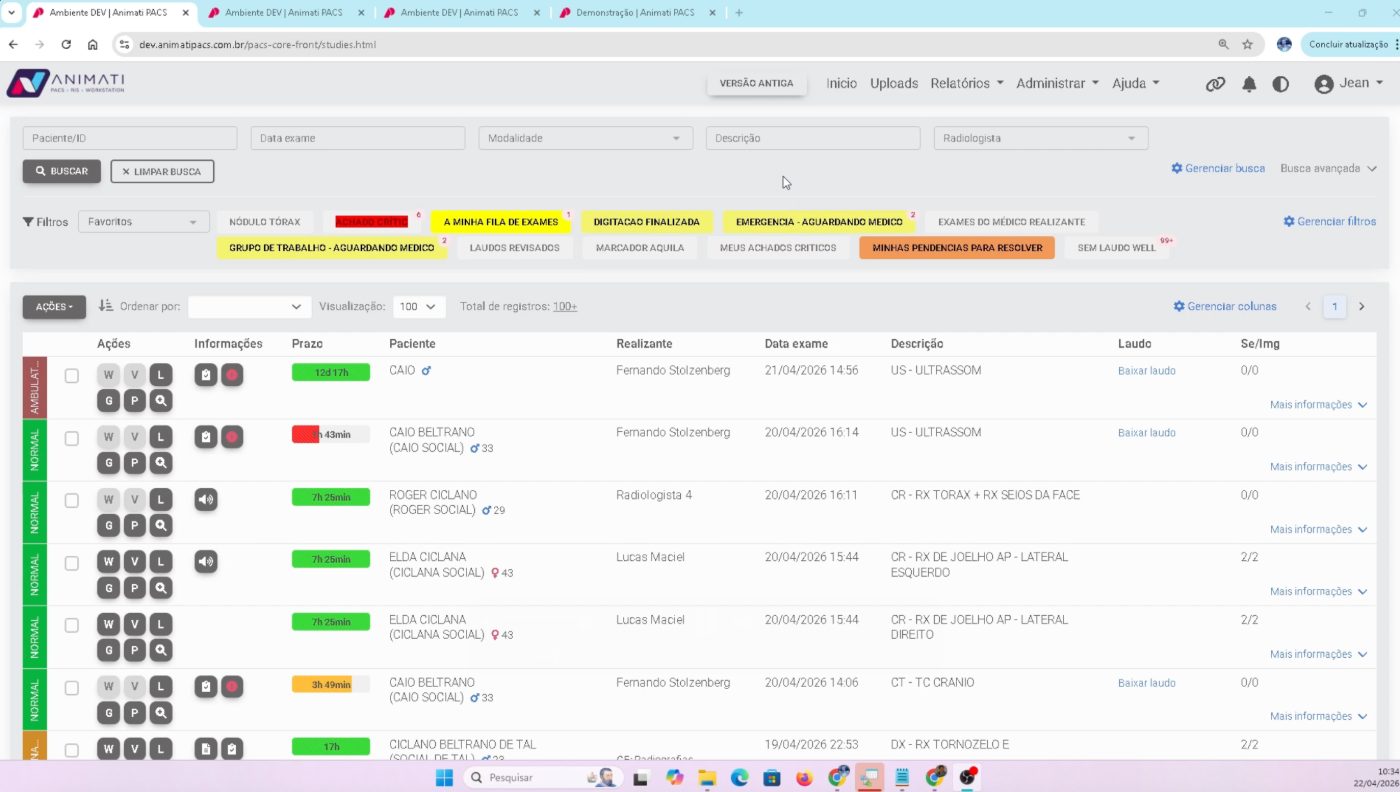Expand Mais informações for the CAIO row
1400x792 pixels.
click(1318, 405)
